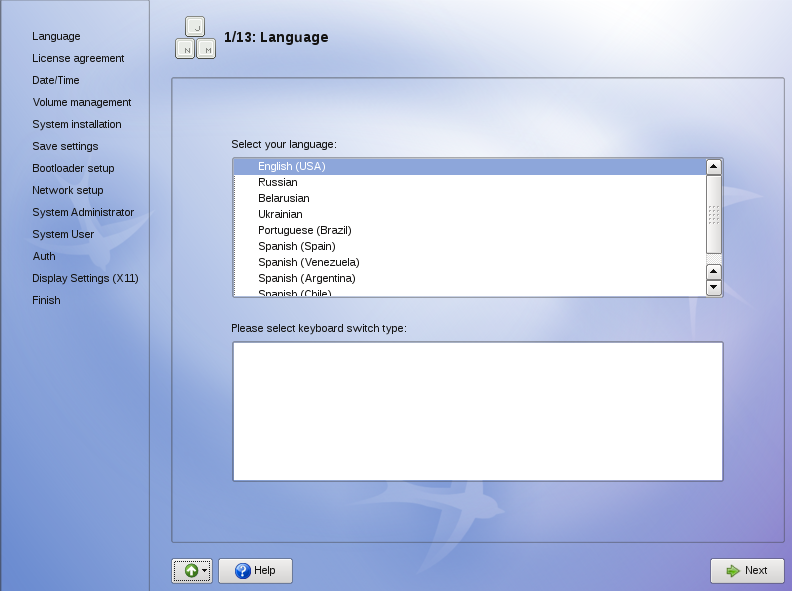
Task: Jump to Display Settings (X11) sidebar step
Action: click(x=85, y=278)
